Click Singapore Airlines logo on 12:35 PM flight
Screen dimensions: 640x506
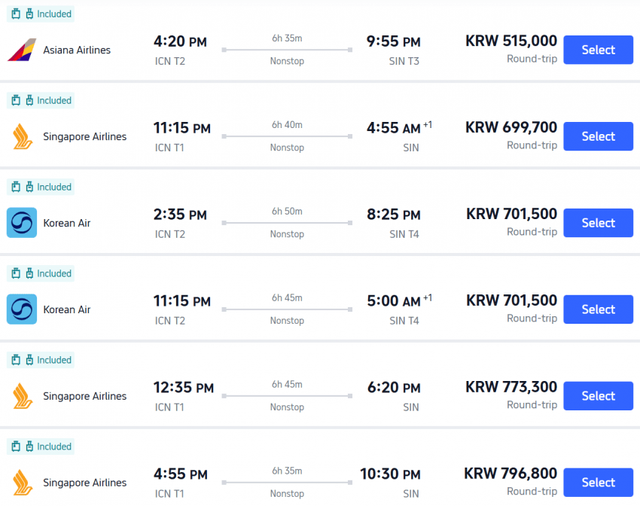click(22, 396)
